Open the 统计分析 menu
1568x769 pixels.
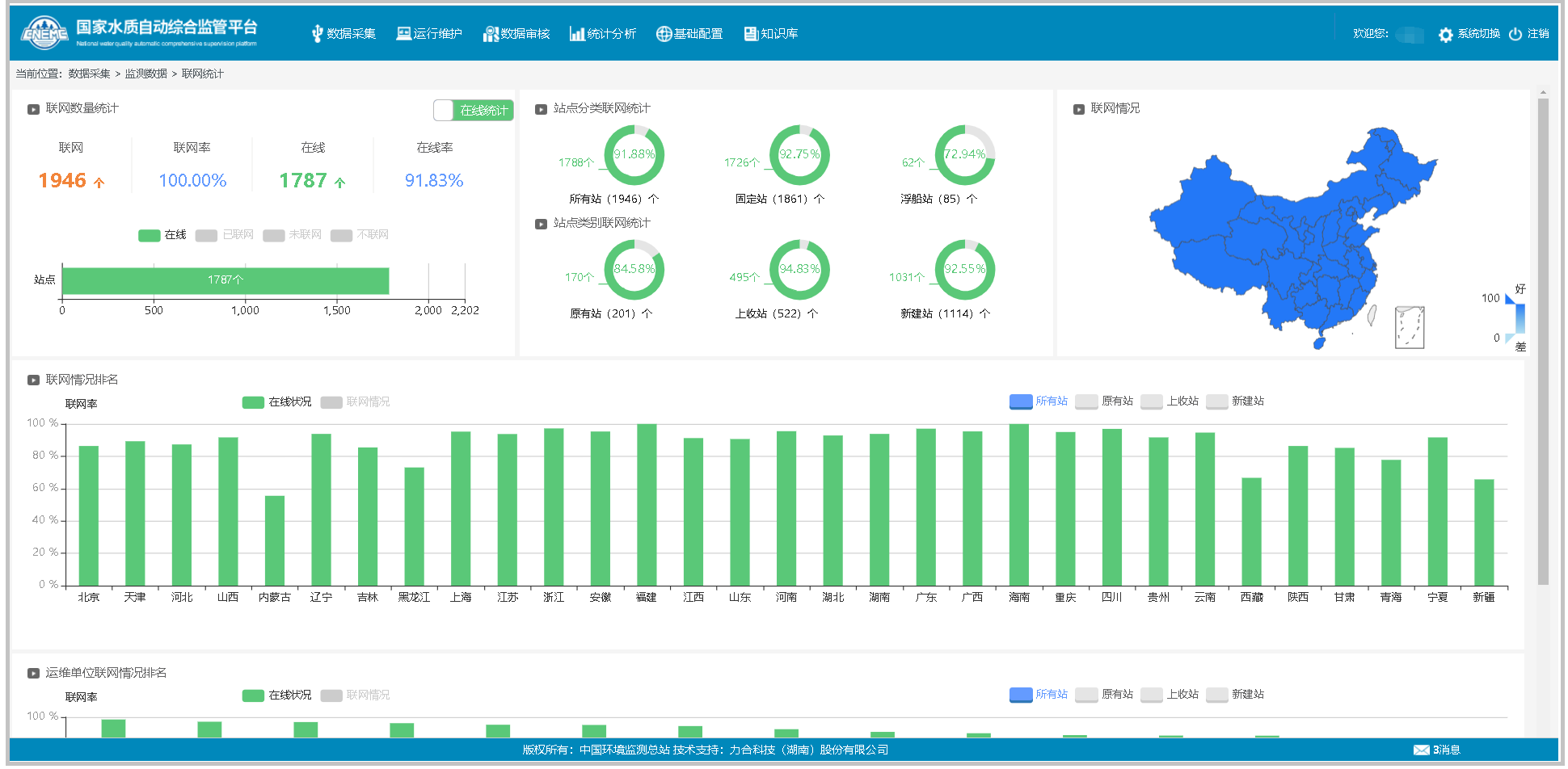pyautogui.click(x=602, y=34)
